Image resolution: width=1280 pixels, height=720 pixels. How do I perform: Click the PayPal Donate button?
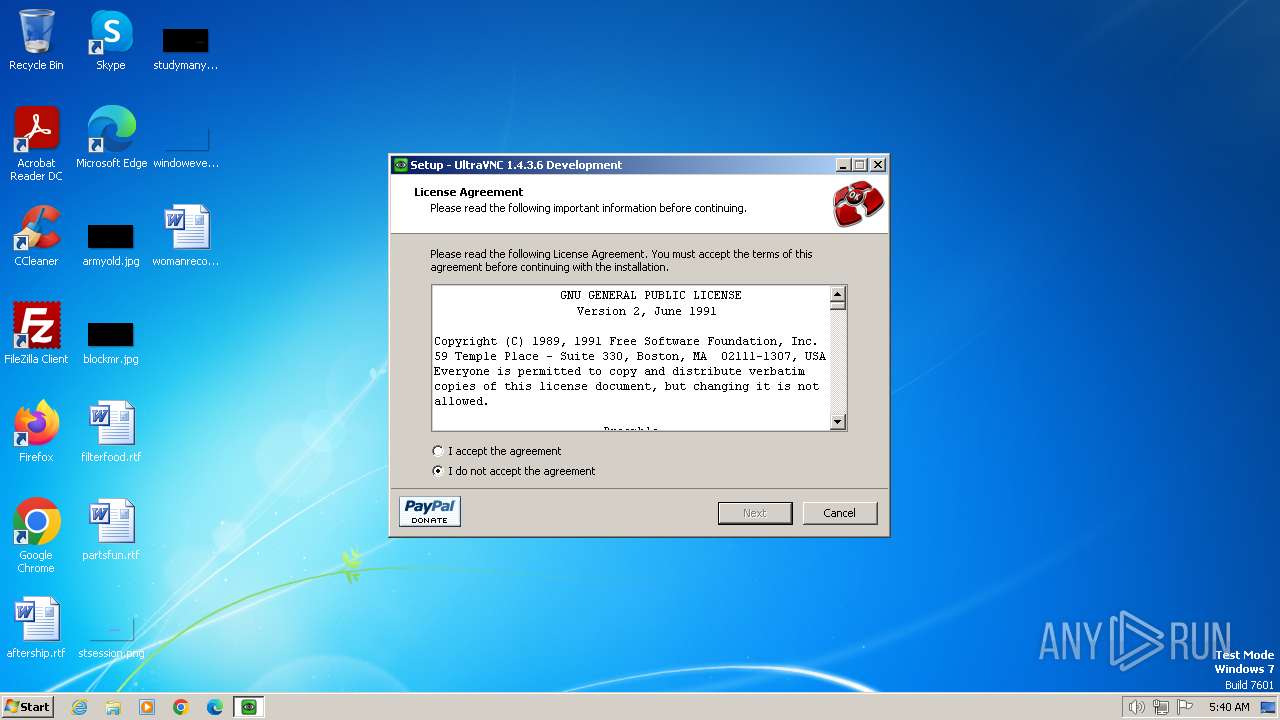(x=430, y=511)
